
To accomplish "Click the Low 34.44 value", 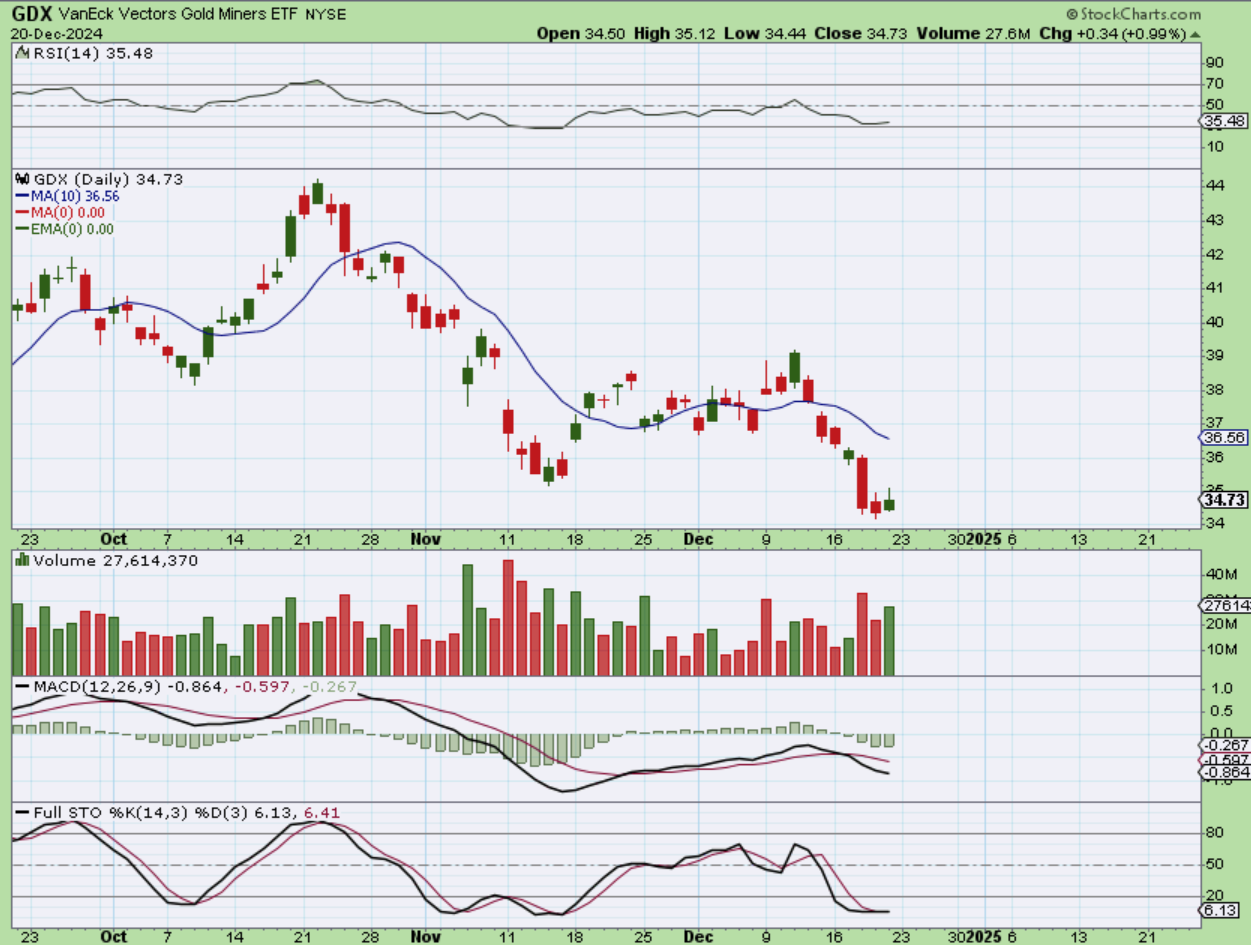I will point(764,33).
